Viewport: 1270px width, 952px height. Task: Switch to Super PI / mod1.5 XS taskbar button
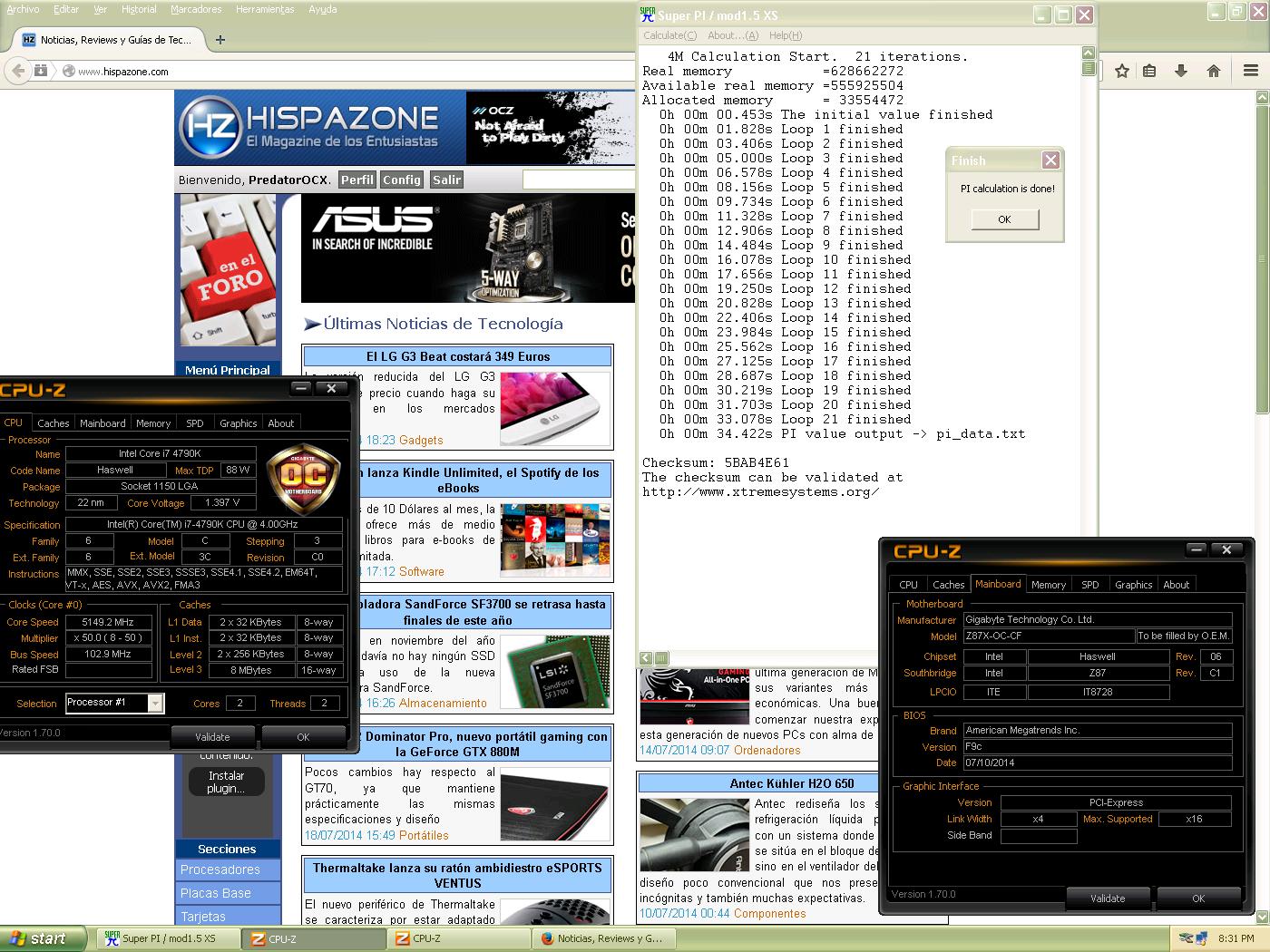pos(169,938)
